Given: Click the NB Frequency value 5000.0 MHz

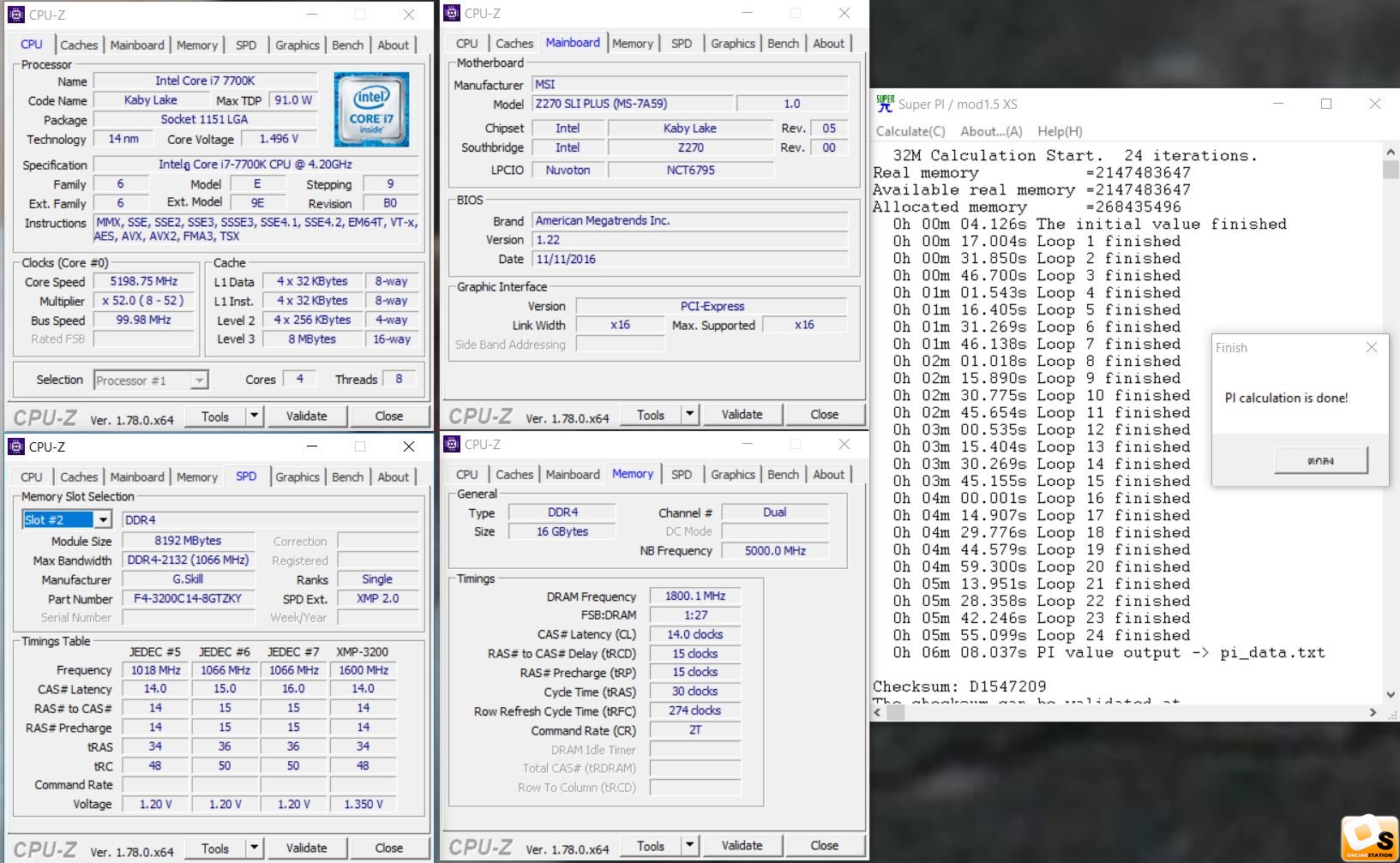Looking at the screenshot, I should click(775, 550).
